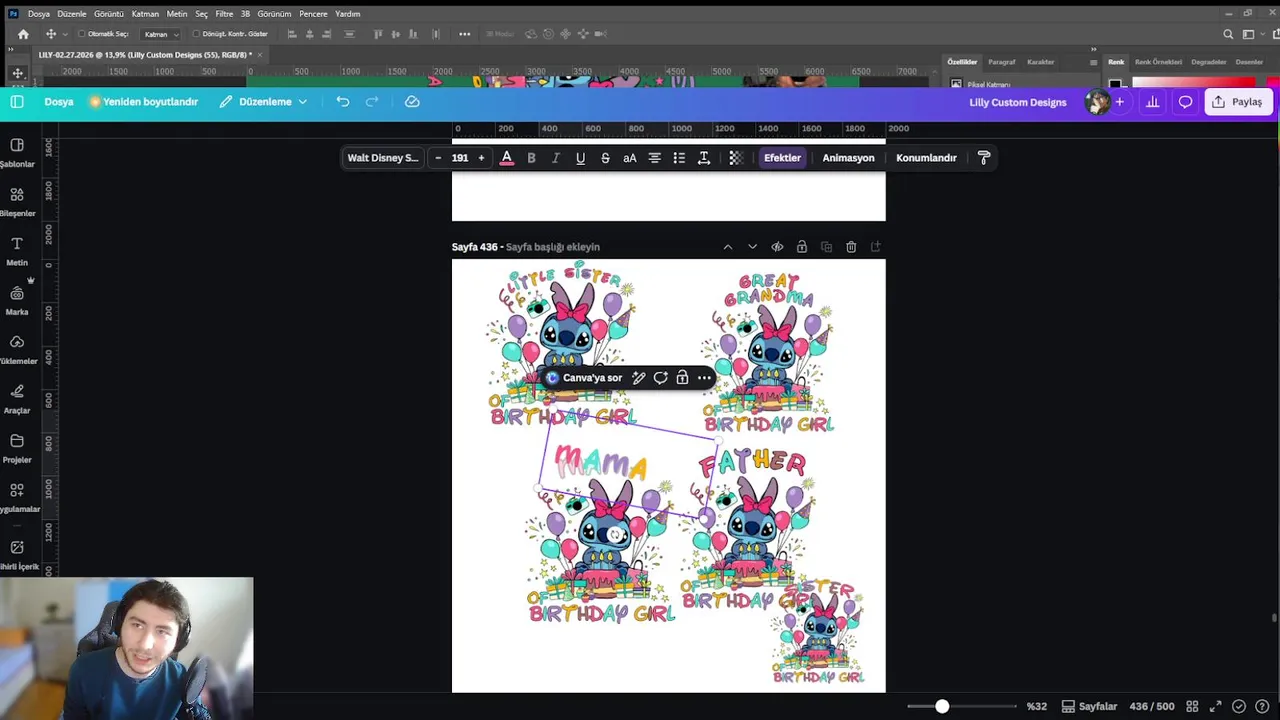Image resolution: width=1280 pixels, height=720 pixels.
Task: Hide page 436 eye icon
Action: point(777,247)
